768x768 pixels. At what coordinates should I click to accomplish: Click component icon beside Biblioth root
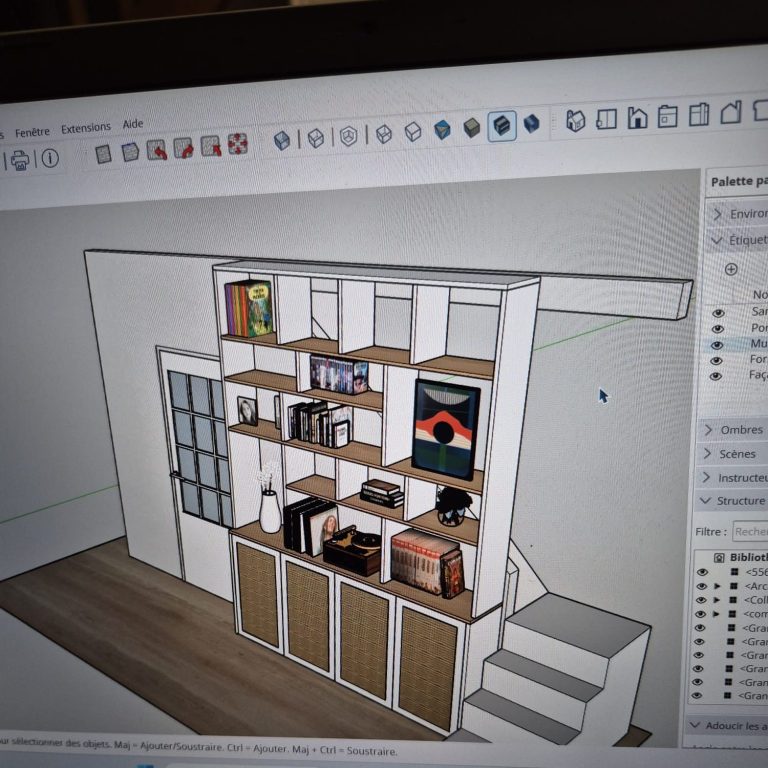click(719, 557)
